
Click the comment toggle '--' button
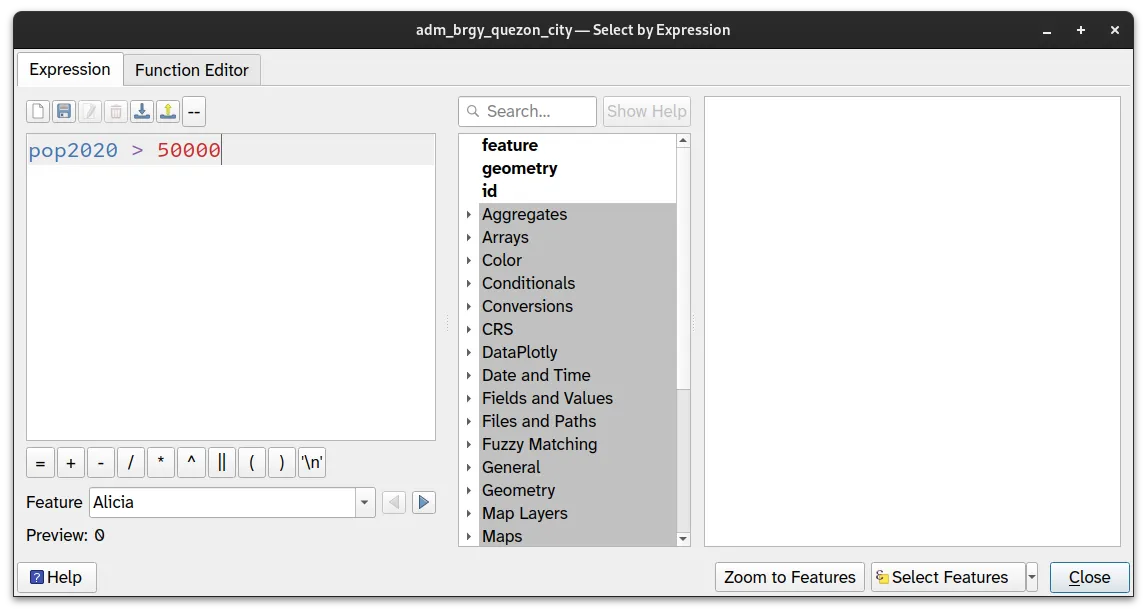[x=194, y=112]
